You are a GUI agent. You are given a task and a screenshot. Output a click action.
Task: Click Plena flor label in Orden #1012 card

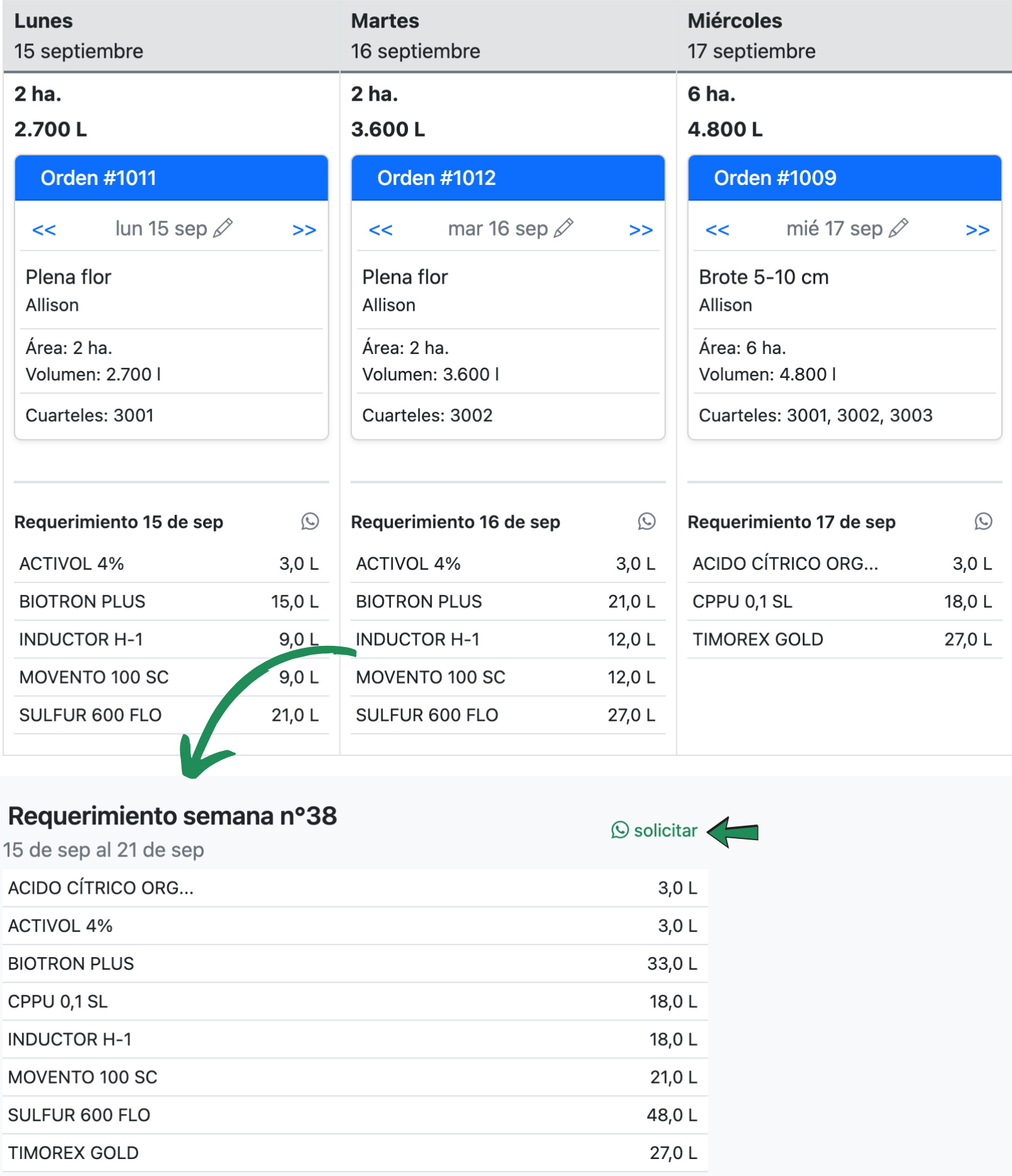coord(405,277)
